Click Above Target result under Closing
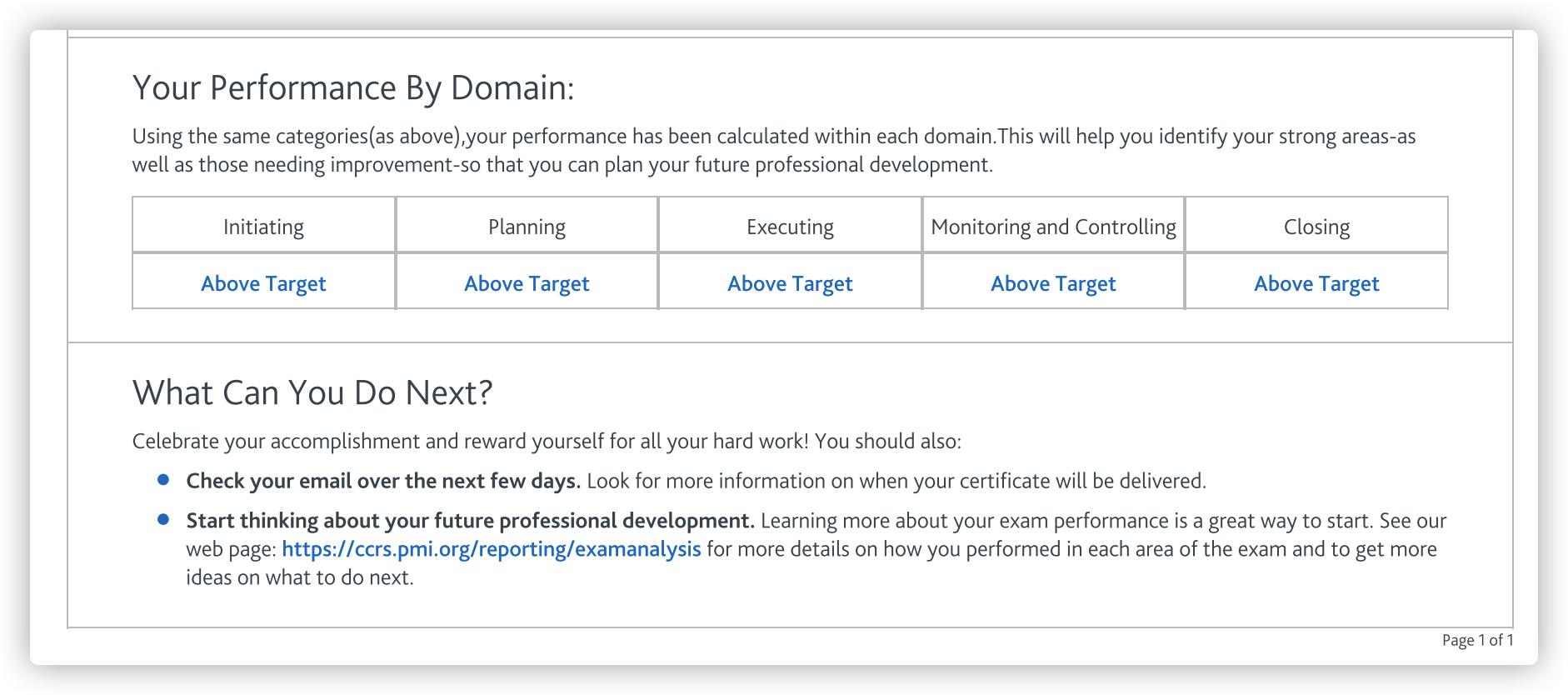 [1316, 283]
